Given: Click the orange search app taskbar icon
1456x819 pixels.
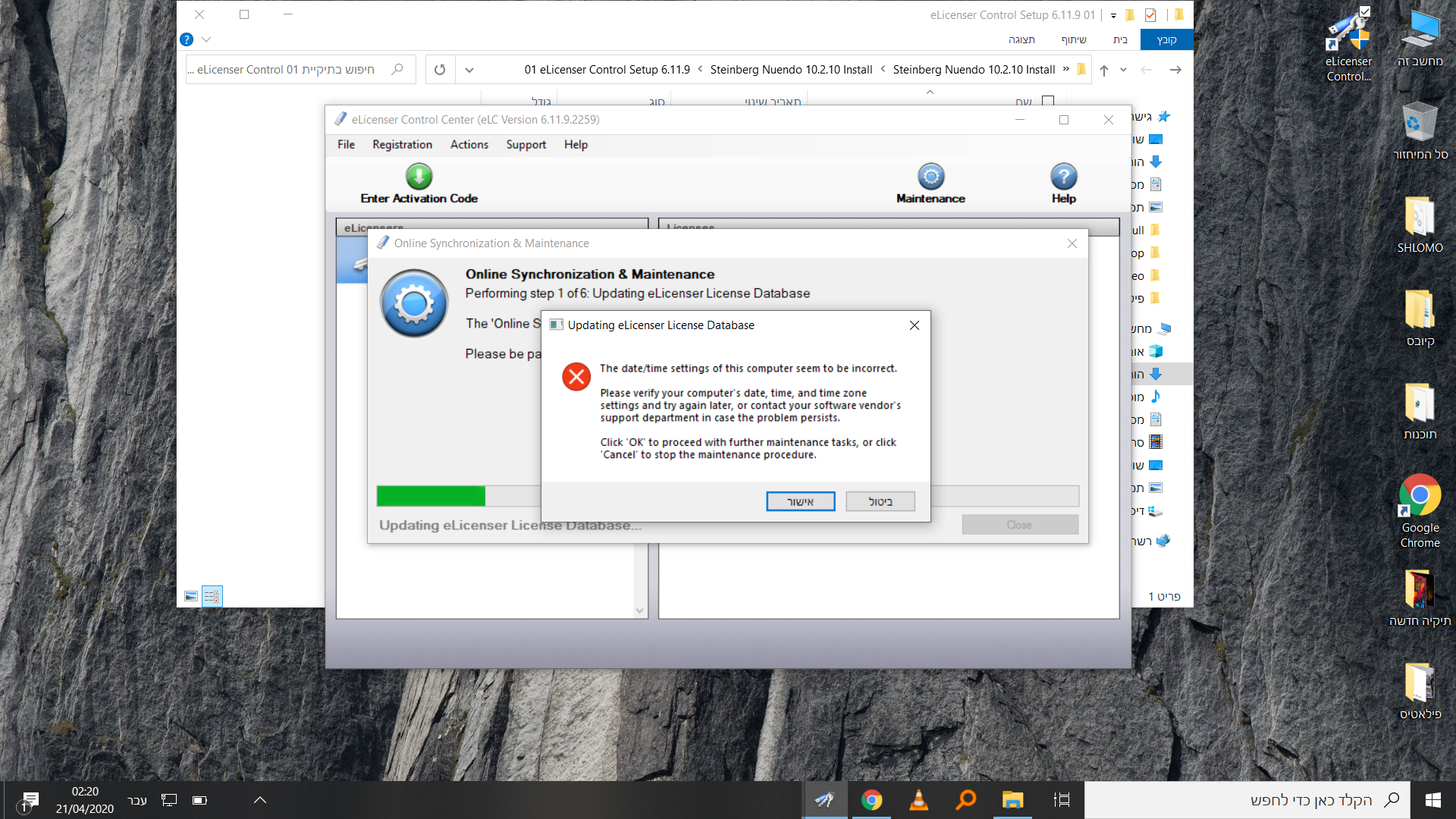Looking at the screenshot, I should pyautogui.click(x=965, y=800).
